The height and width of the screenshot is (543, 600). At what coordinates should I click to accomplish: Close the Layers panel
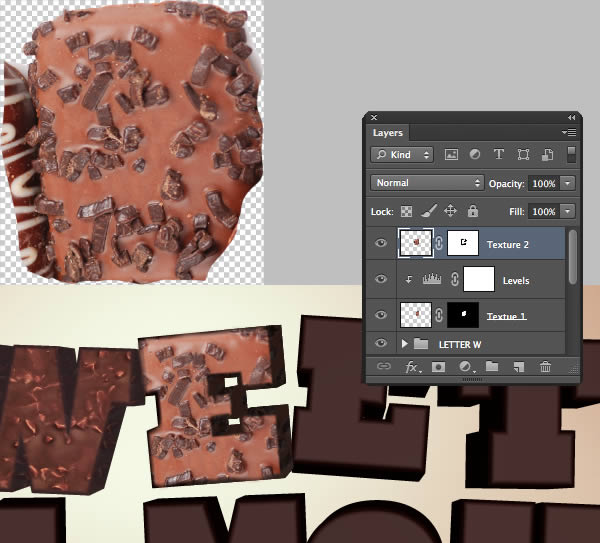(374, 117)
